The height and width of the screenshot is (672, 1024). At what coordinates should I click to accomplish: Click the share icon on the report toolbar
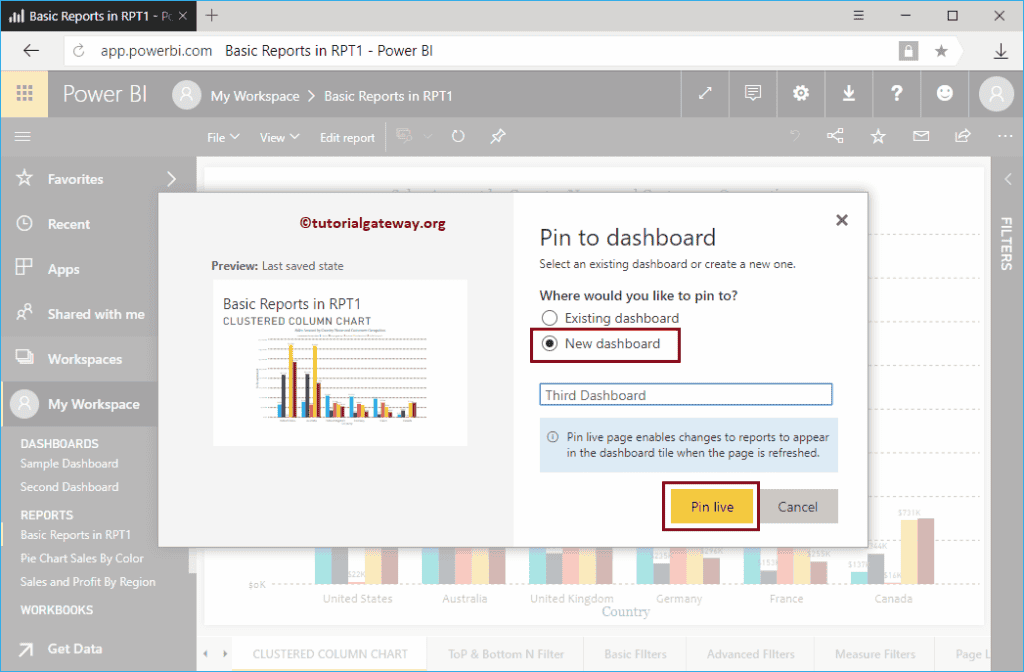(x=835, y=136)
